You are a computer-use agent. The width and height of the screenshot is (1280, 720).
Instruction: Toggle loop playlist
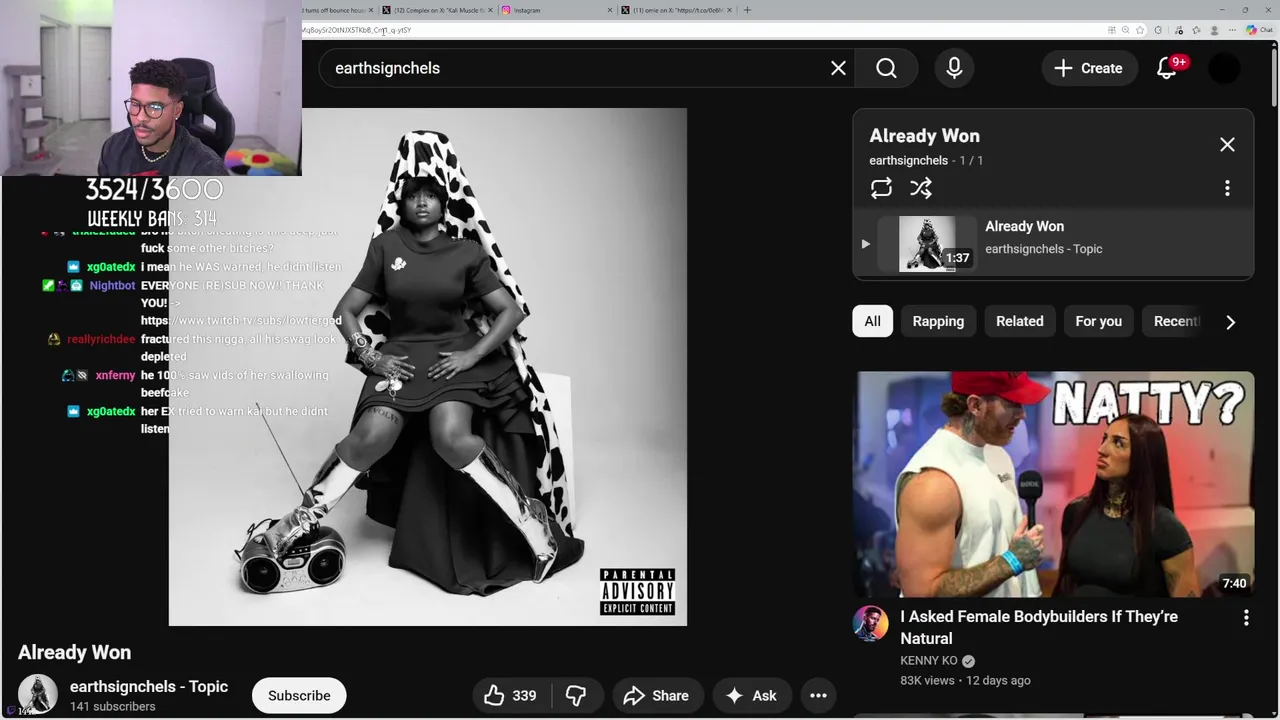(881, 188)
